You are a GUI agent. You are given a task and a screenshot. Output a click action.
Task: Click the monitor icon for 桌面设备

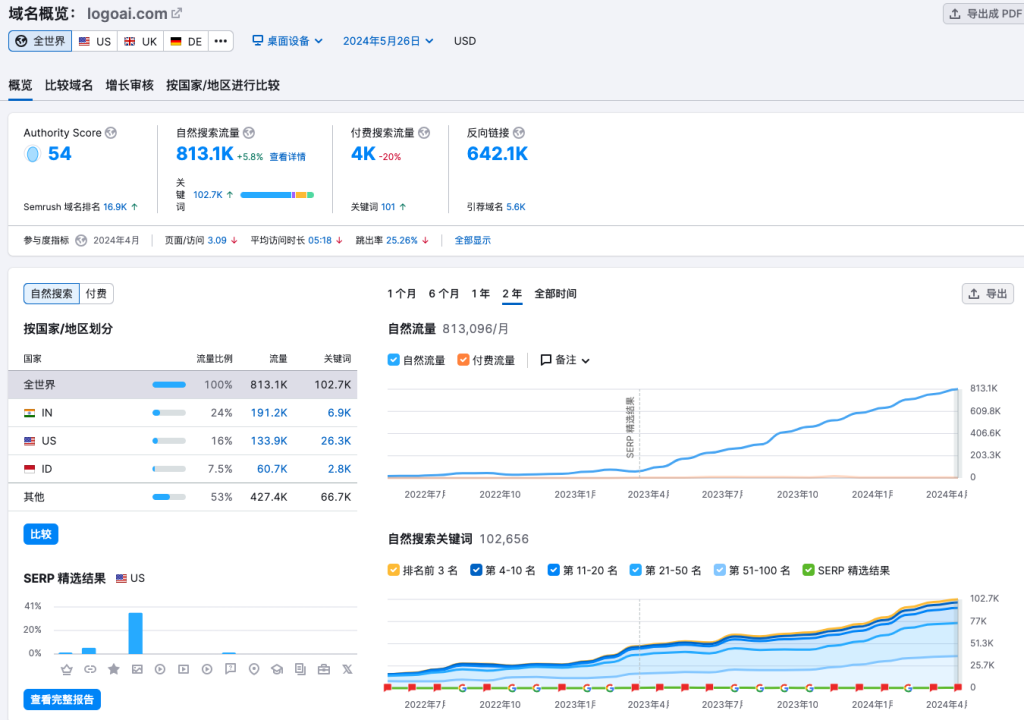point(258,41)
